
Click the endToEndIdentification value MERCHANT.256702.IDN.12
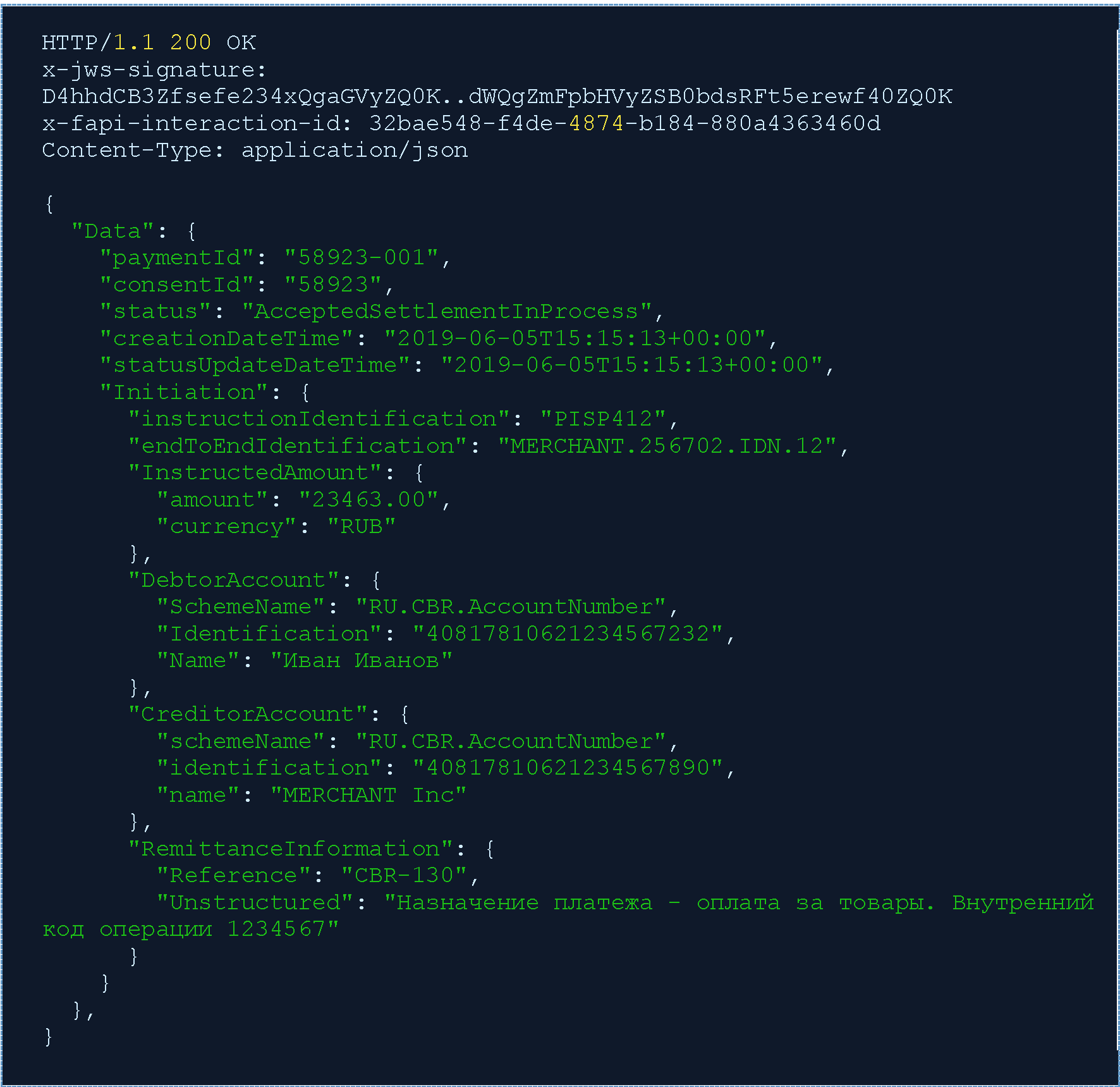667,446
